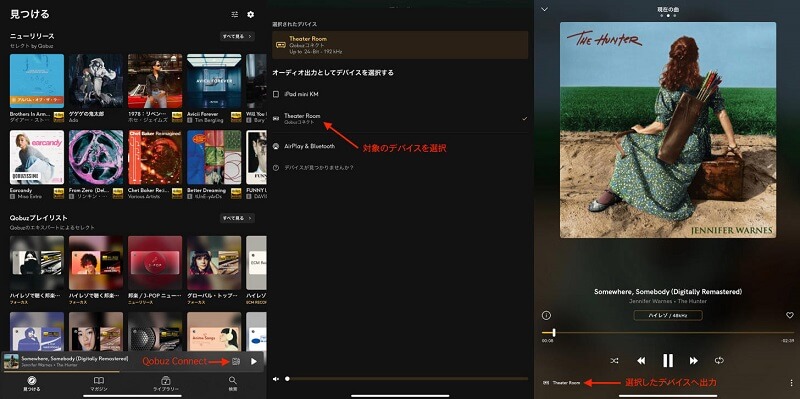Viewport: 800px width, 399px height.
Task: Pause the current song
Action: click(x=668, y=360)
